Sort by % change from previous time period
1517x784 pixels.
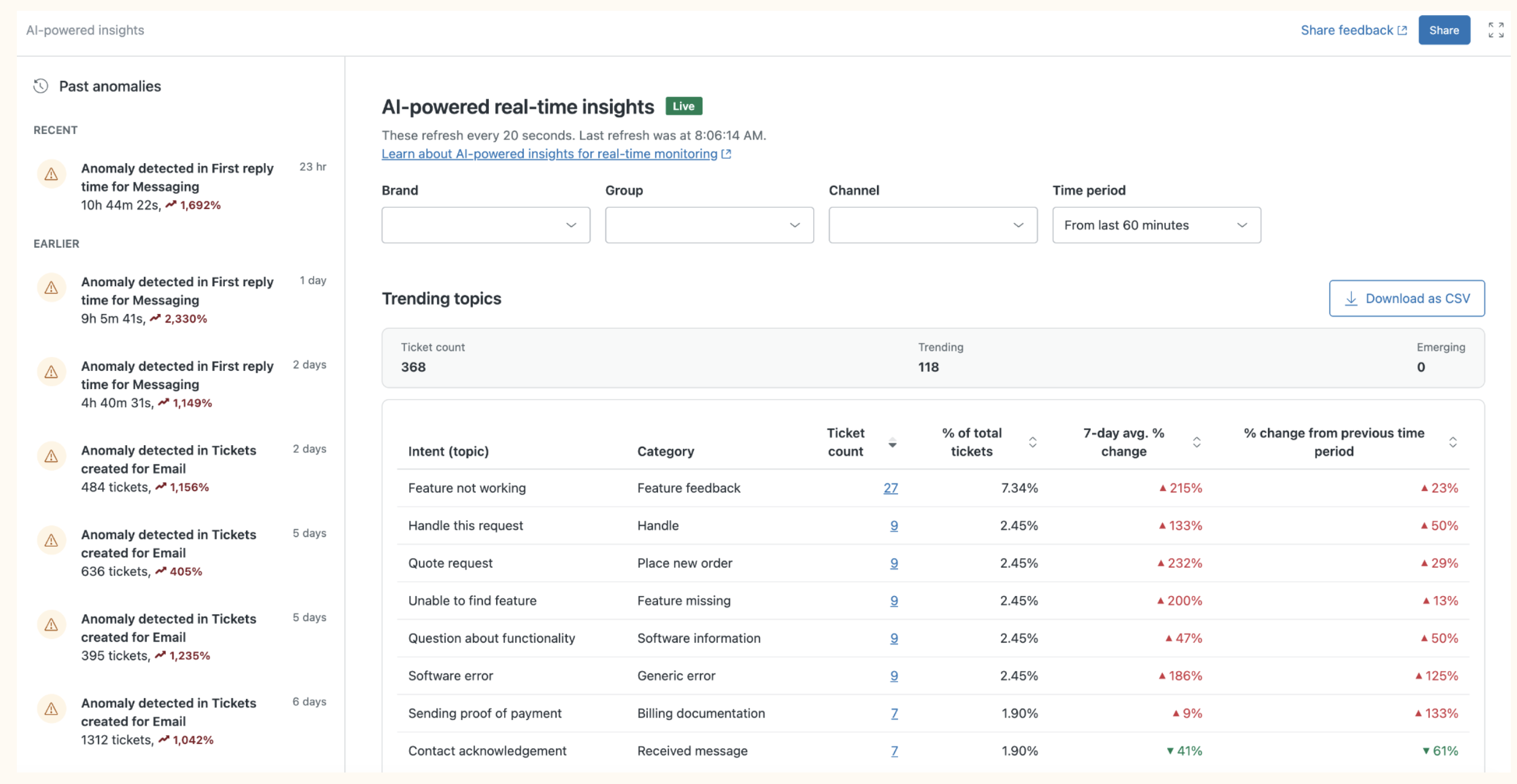[x=1452, y=443]
